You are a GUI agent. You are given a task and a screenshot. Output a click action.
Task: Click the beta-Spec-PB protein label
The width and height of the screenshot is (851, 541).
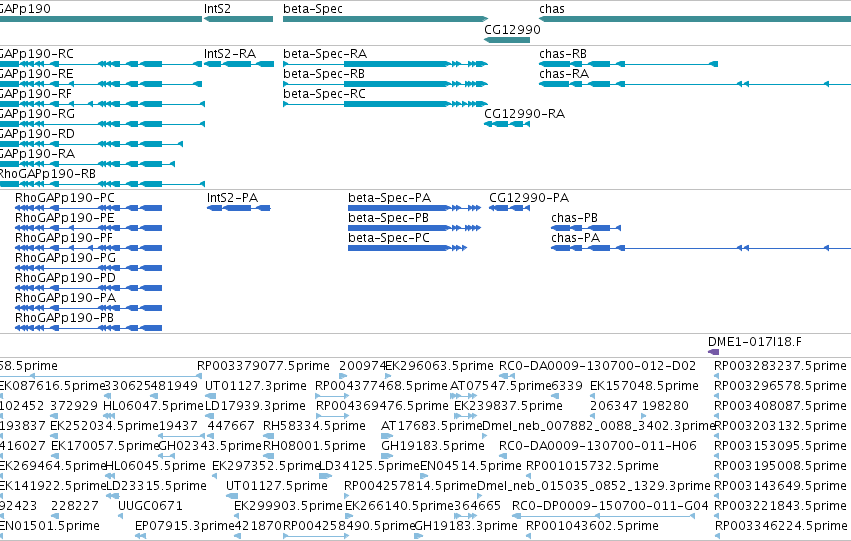coord(389,218)
